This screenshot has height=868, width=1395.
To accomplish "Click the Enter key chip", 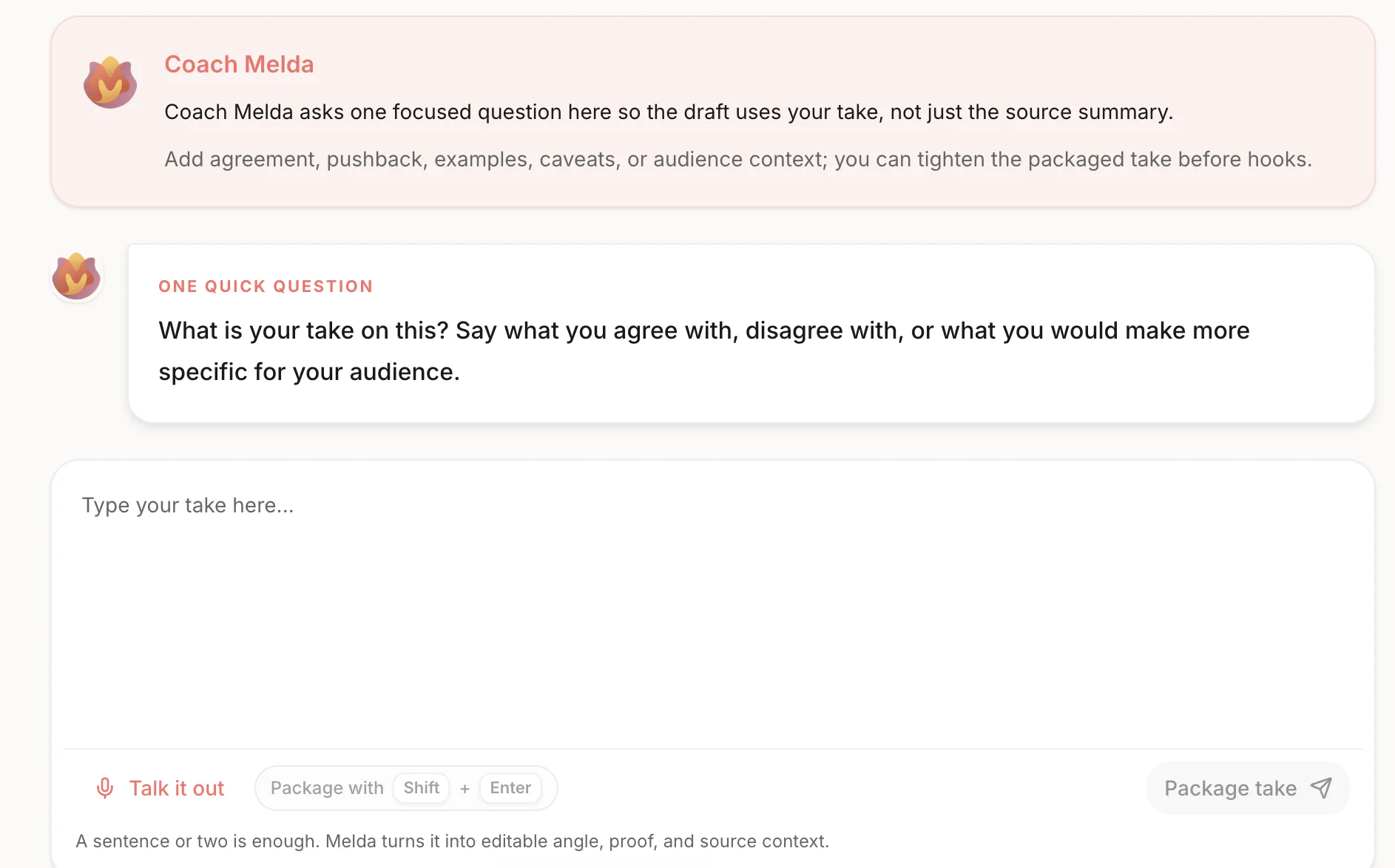I will (510, 788).
